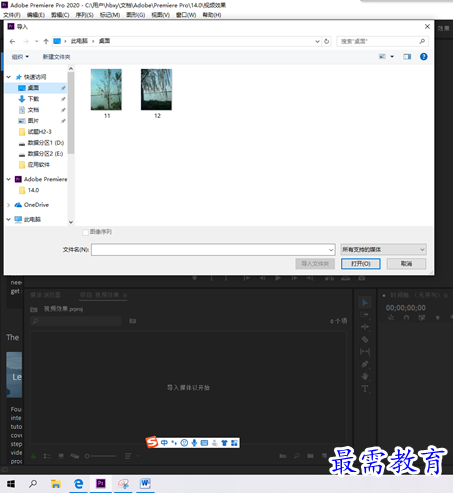Refresh the folder listing
The height and width of the screenshot is (493, 453).
(x=327, y=41)
